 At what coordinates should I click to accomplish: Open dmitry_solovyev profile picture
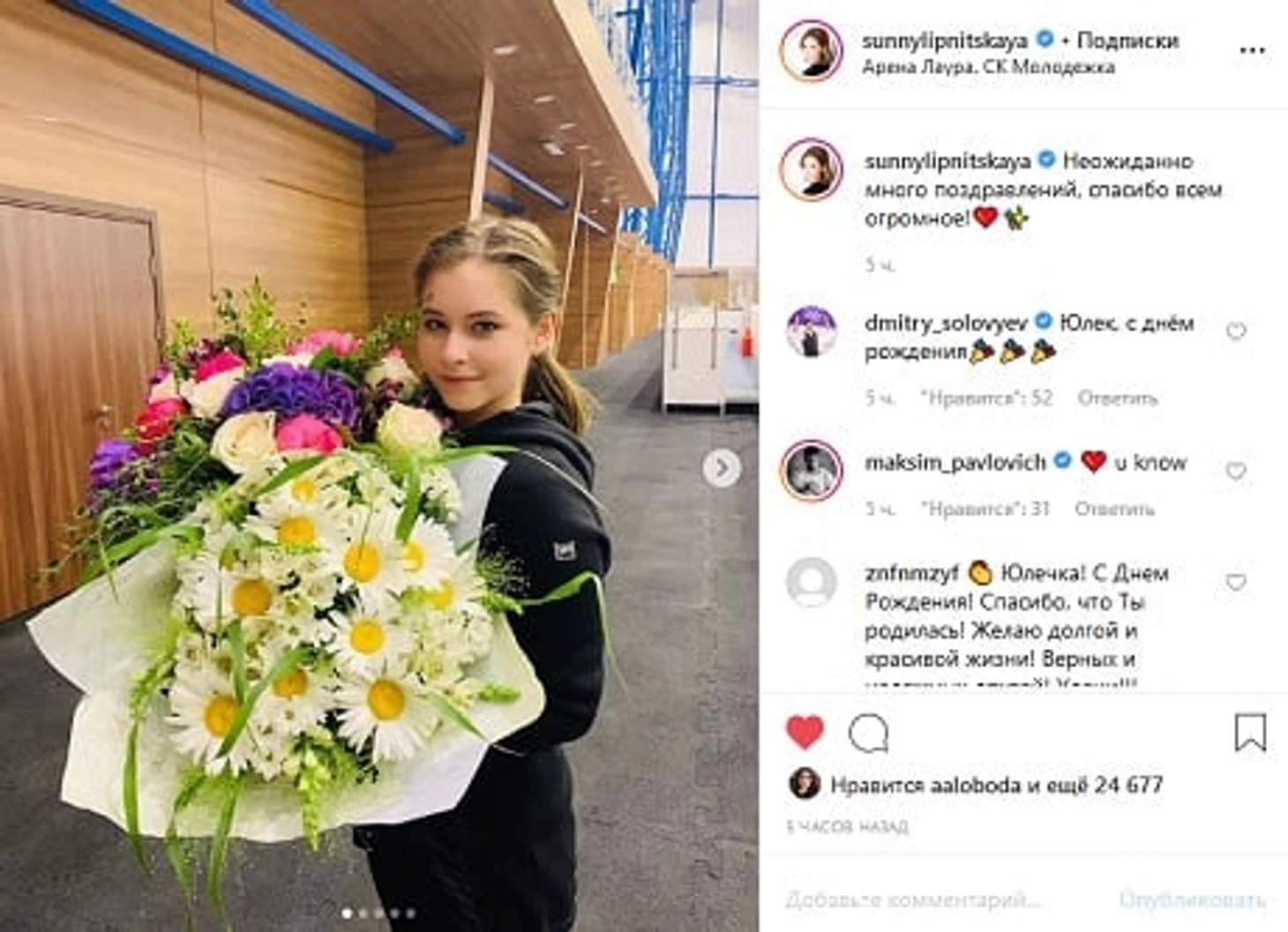click(x=811, y=331)
